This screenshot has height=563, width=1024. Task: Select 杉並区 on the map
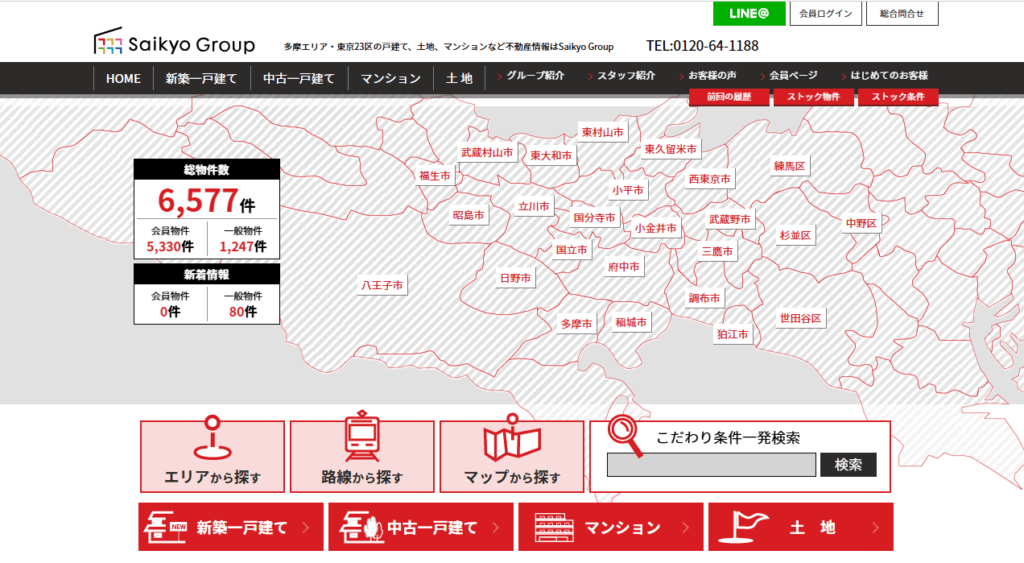point(795,235)
